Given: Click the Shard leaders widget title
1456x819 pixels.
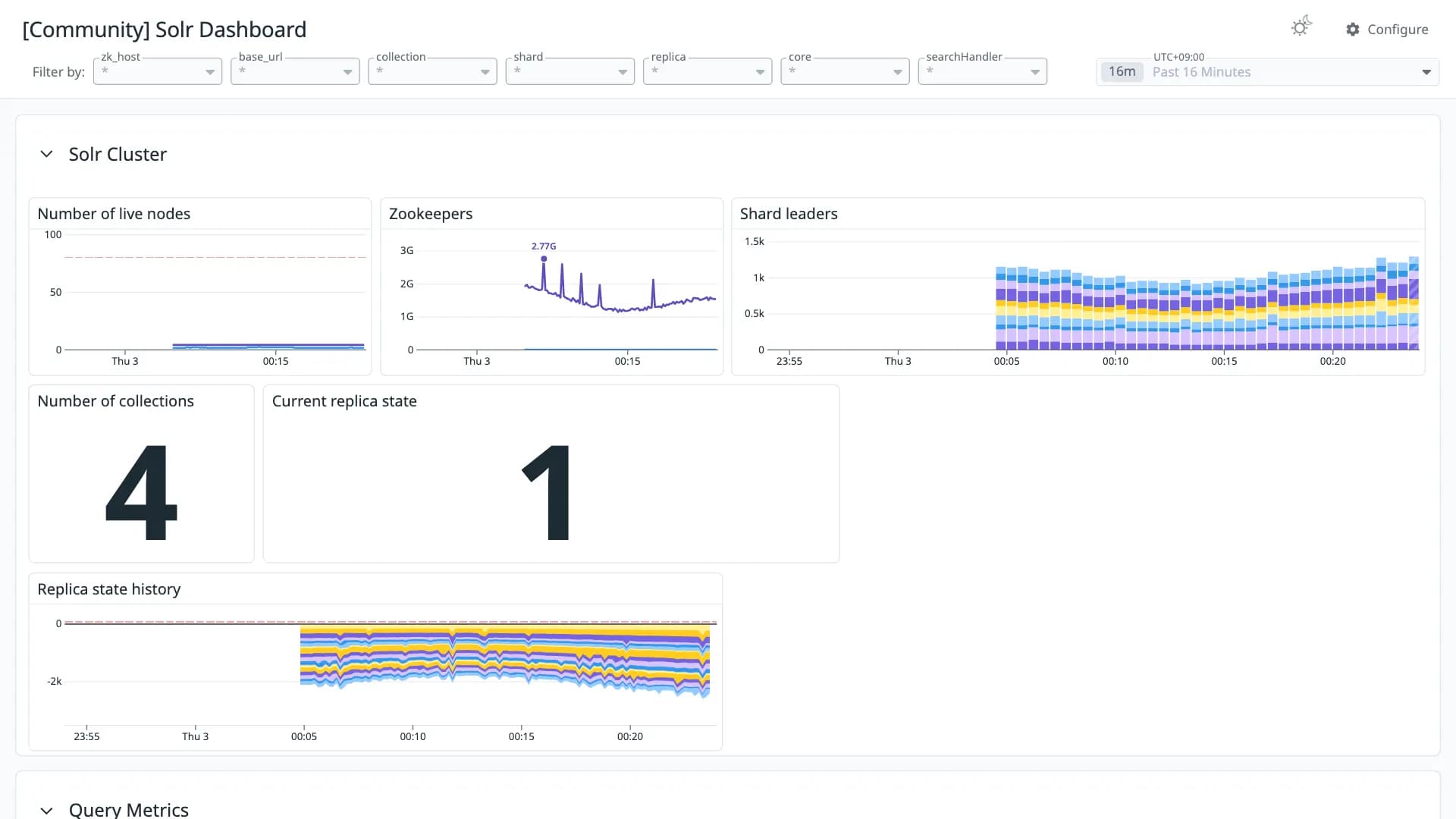Looking at the screenshot, I should [x=789, y=214].
